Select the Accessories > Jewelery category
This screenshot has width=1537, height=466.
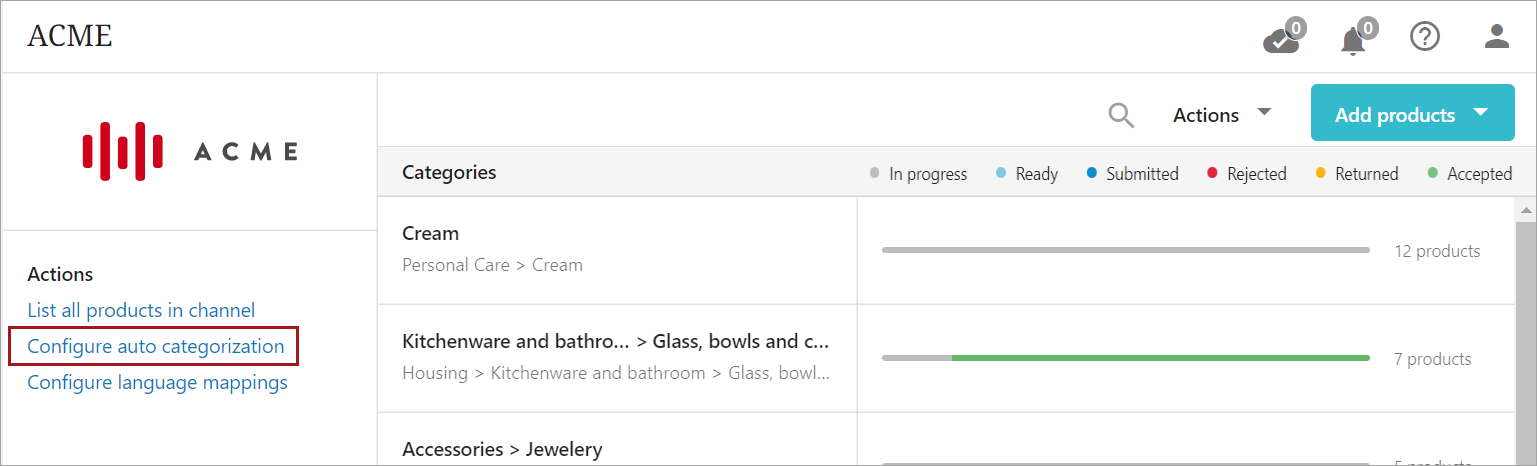[x=502, y=449]
